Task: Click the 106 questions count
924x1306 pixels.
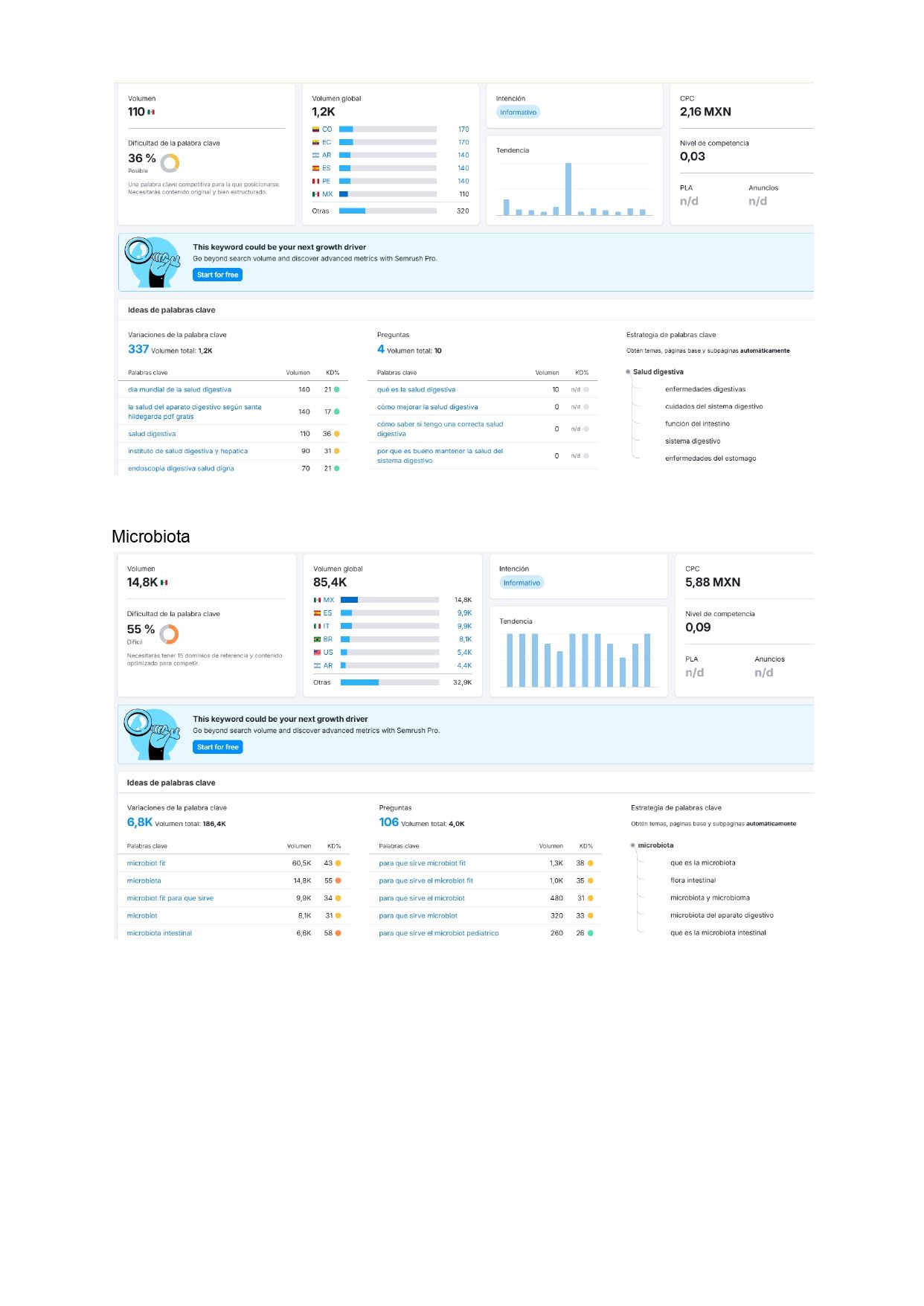Action: click(389, 822)
